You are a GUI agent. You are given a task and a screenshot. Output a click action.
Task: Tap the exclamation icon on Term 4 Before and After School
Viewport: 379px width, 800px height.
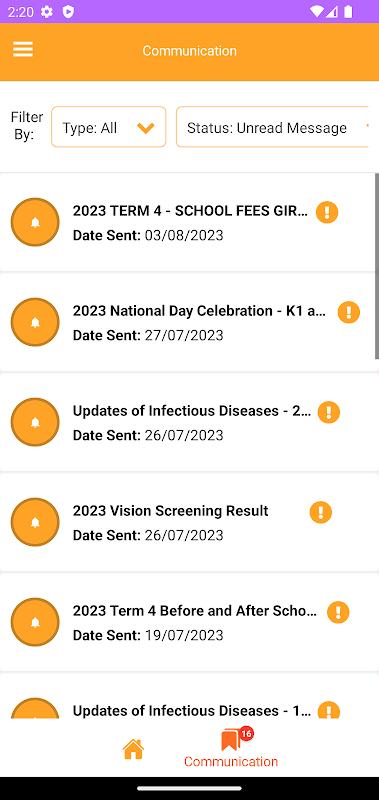338,612
